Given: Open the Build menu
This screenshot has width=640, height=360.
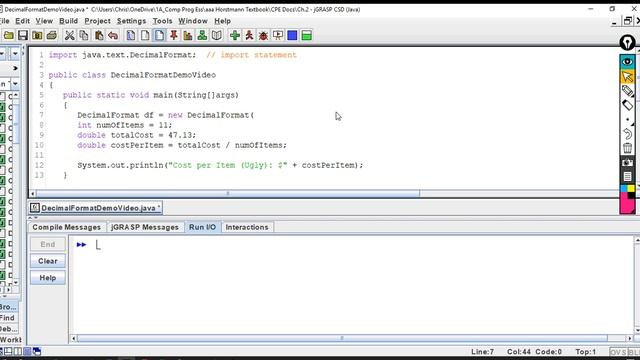Looking at the screenshot, I should click(x=69, y=21).
